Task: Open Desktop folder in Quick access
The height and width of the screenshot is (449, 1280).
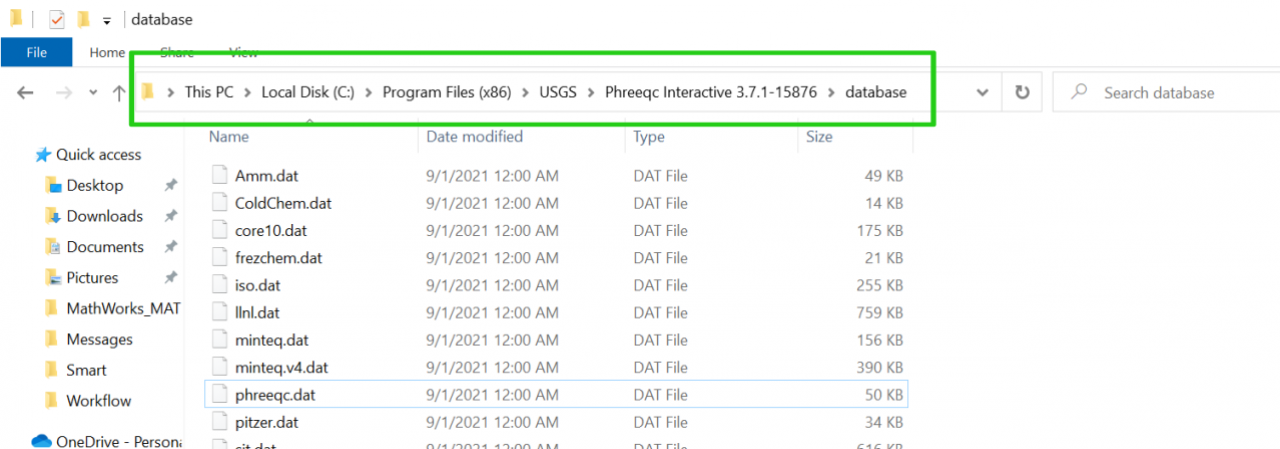Action: pyautogui.click(x=94, y=185)
